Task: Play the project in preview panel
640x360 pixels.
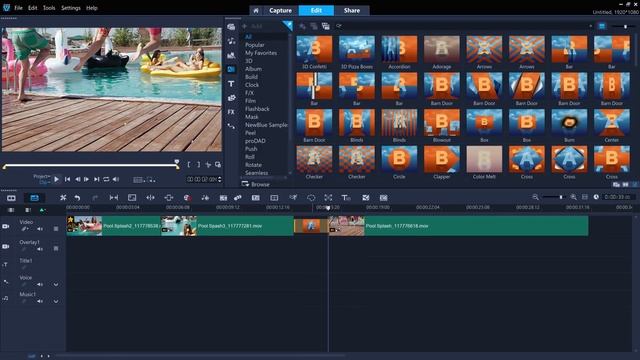Action: click(56, 179)
